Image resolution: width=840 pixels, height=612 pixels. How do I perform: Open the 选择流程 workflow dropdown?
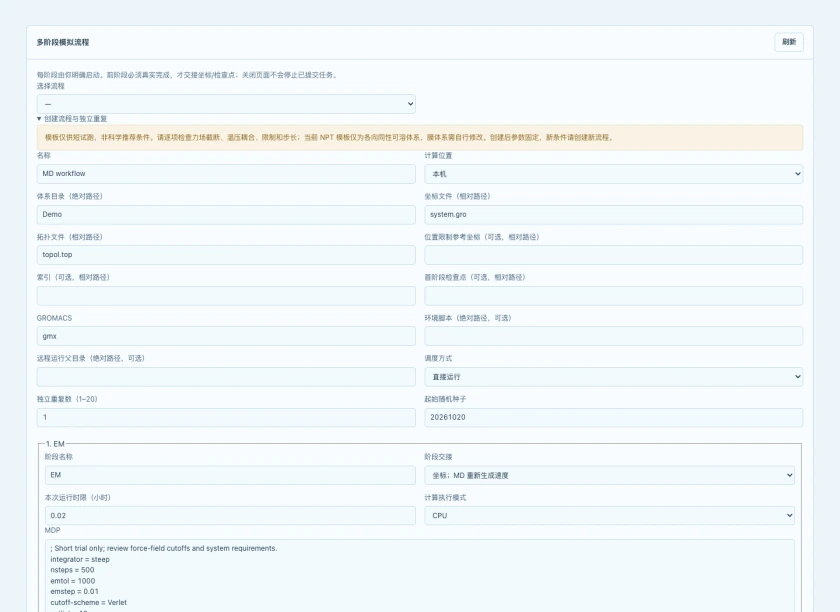coord(226,104)
